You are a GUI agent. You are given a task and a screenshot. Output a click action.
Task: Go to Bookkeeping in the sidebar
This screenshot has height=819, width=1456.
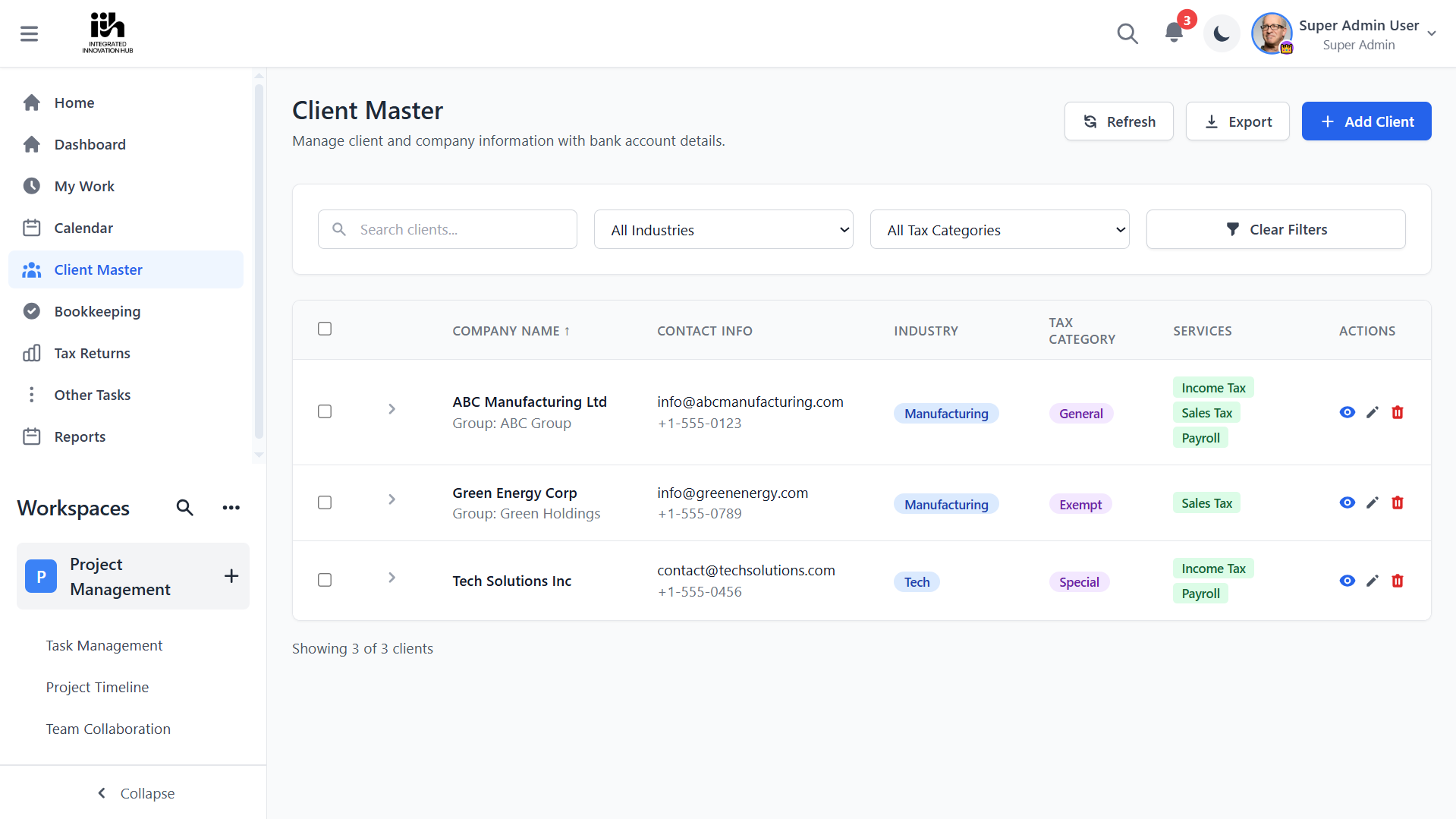pos(97,311)
